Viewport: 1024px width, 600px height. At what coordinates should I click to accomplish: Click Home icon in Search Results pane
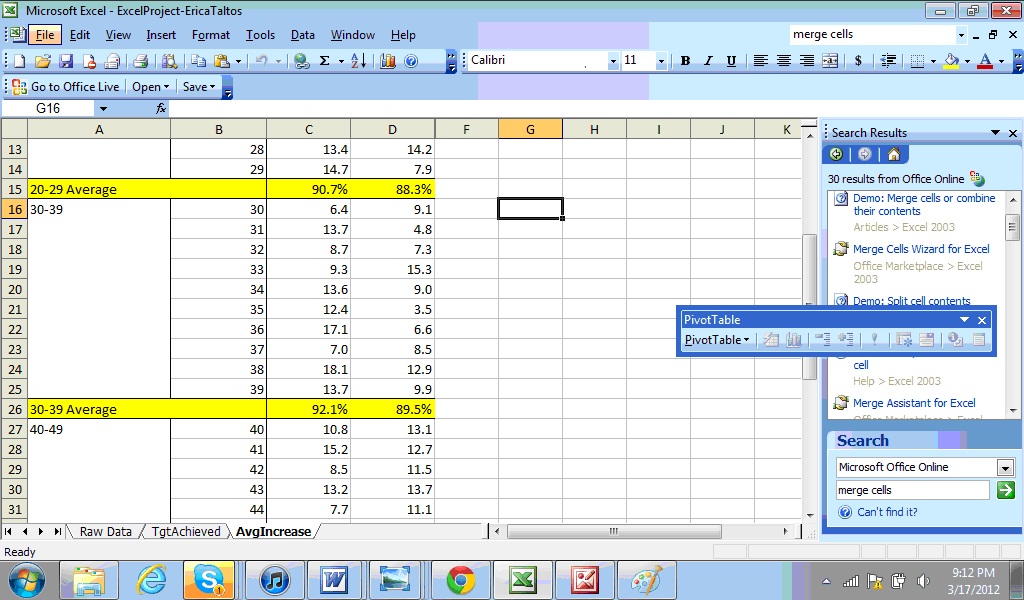point(893,154)
